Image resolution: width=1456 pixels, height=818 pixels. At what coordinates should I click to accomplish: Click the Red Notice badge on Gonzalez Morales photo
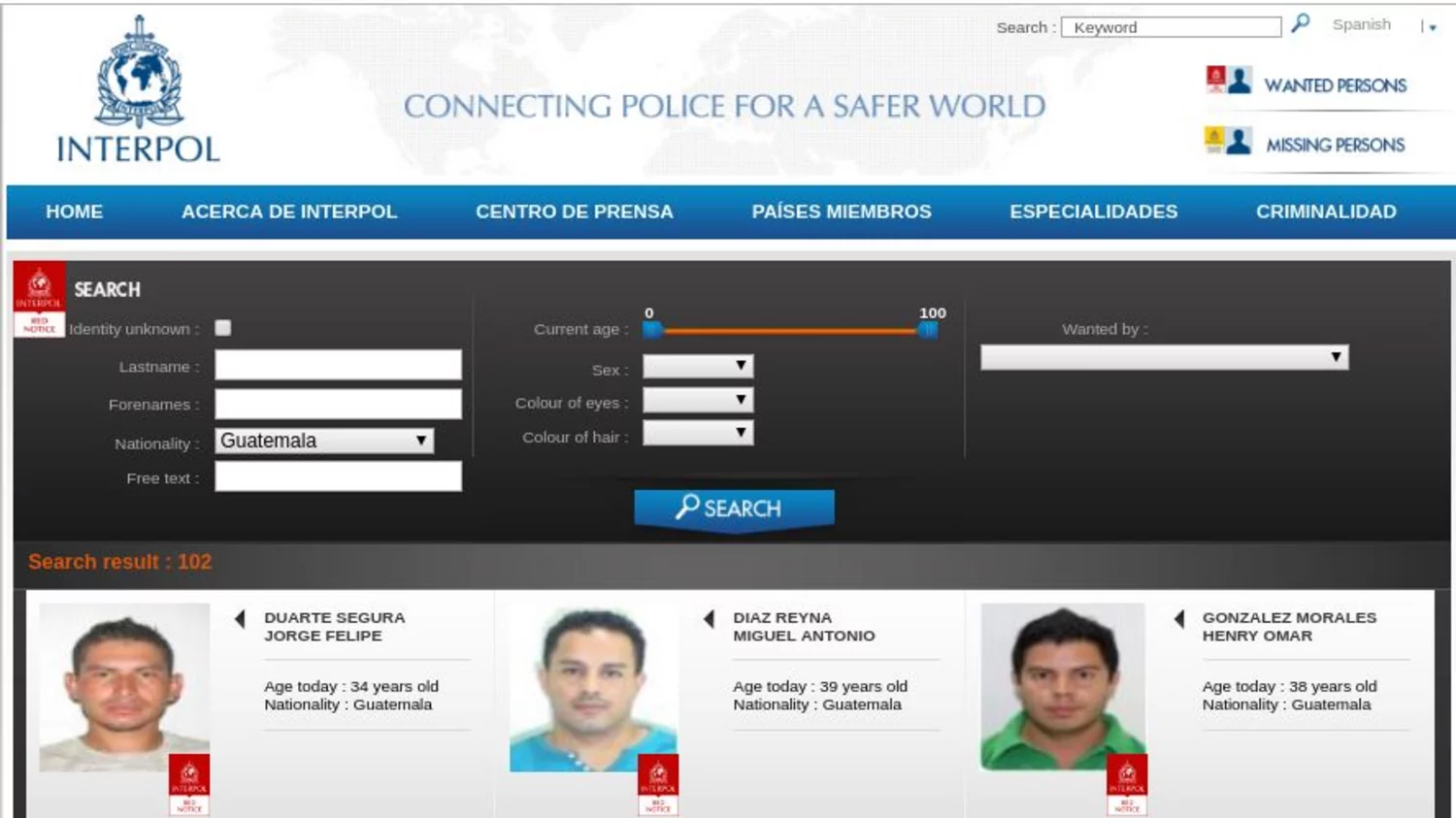pos(1127,784)
